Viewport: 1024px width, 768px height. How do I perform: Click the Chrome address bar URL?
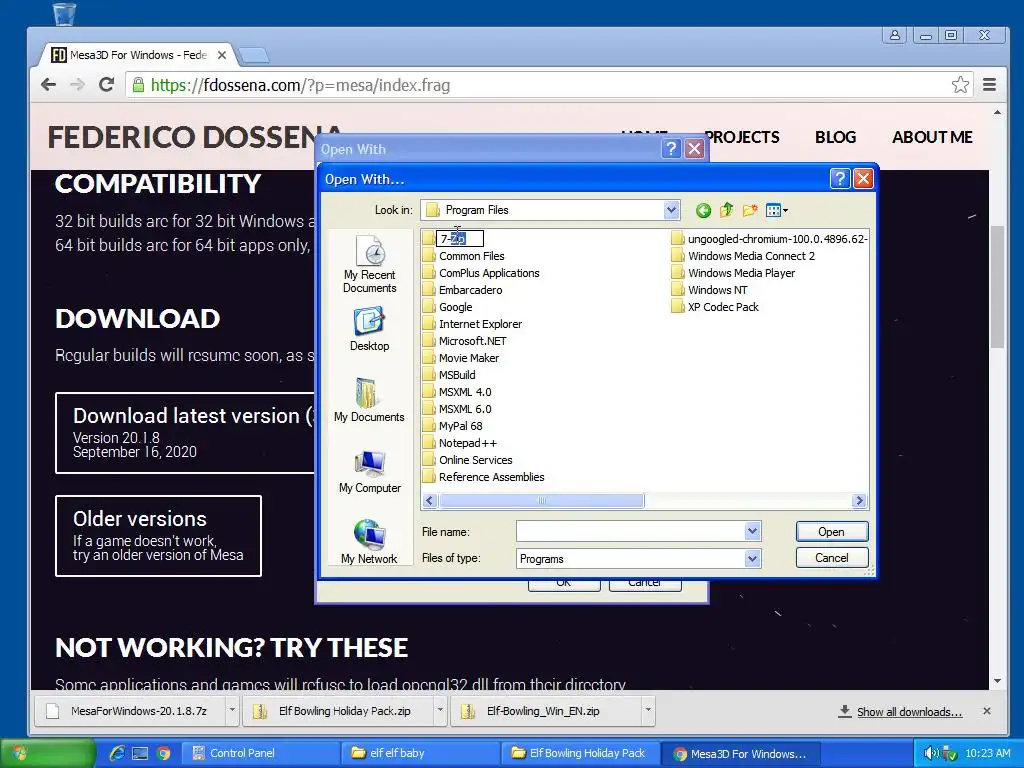click(300, 85)
